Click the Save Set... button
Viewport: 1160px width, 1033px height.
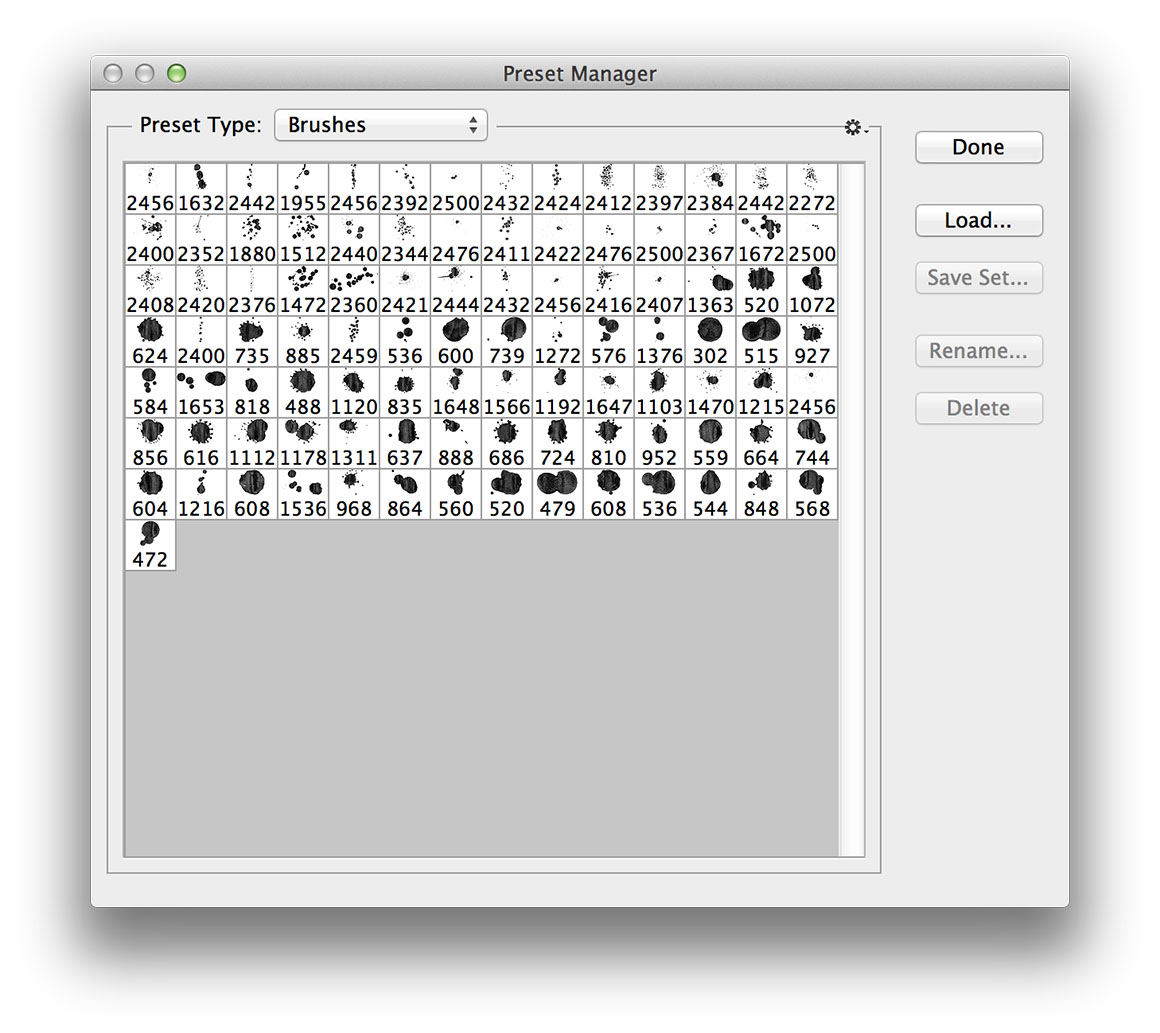coord(978,278)
